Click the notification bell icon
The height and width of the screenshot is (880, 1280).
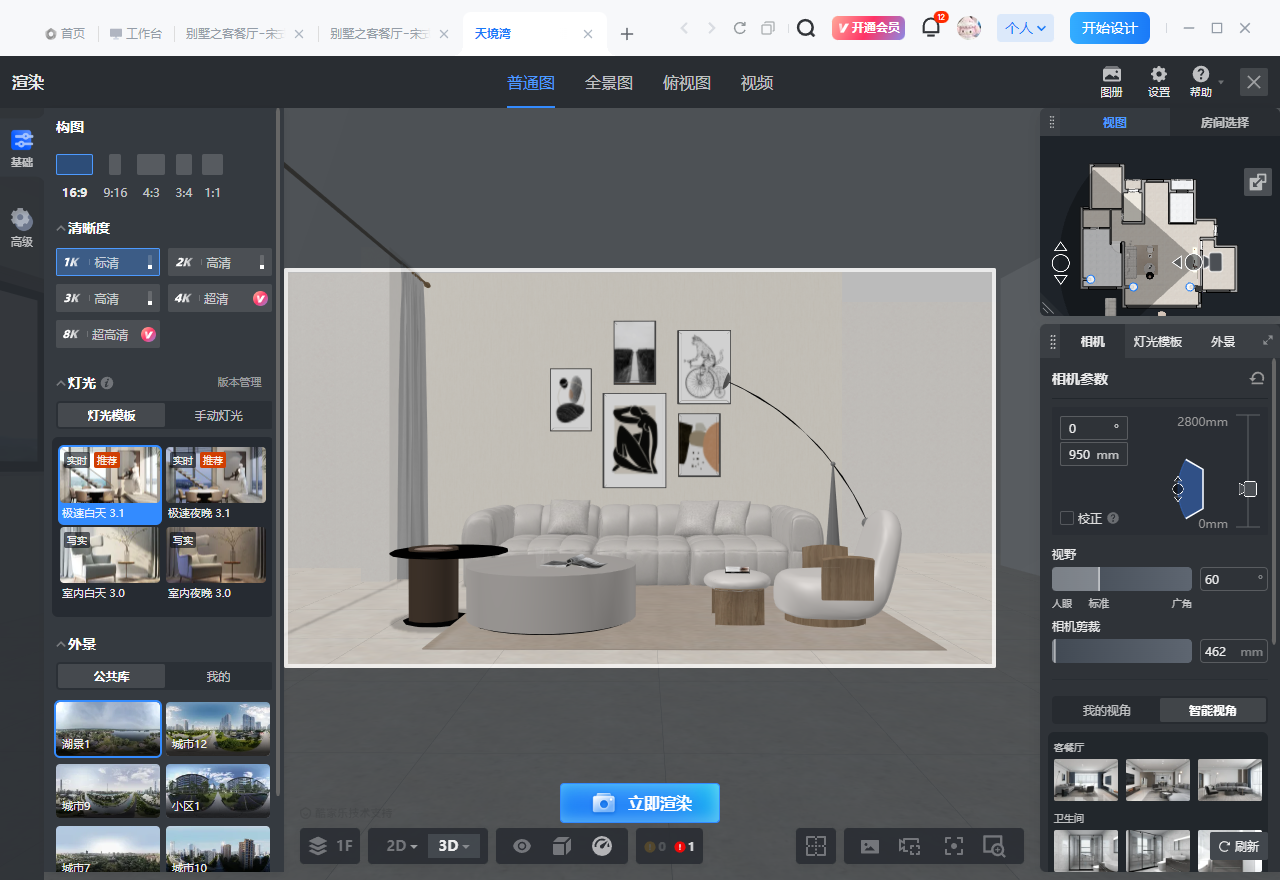tap(930, 28)
